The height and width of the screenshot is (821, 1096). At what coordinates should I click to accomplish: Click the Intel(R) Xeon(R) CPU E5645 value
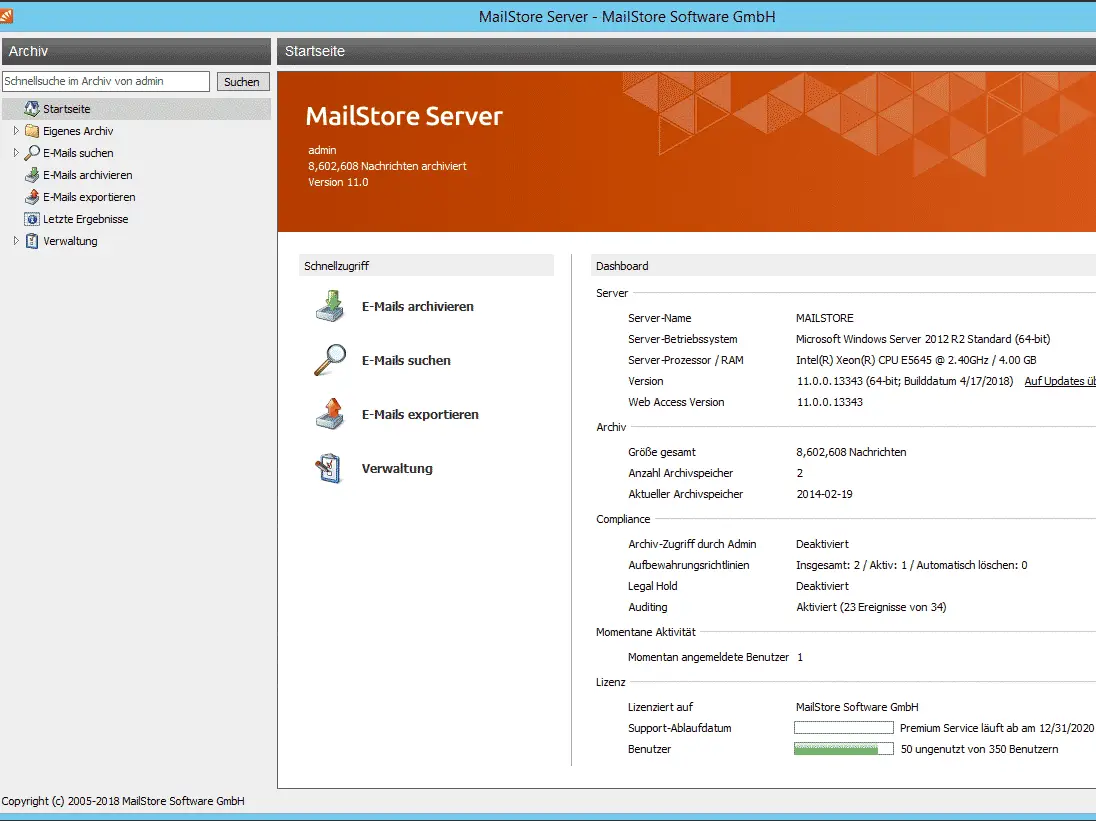(x=916, y=360)
